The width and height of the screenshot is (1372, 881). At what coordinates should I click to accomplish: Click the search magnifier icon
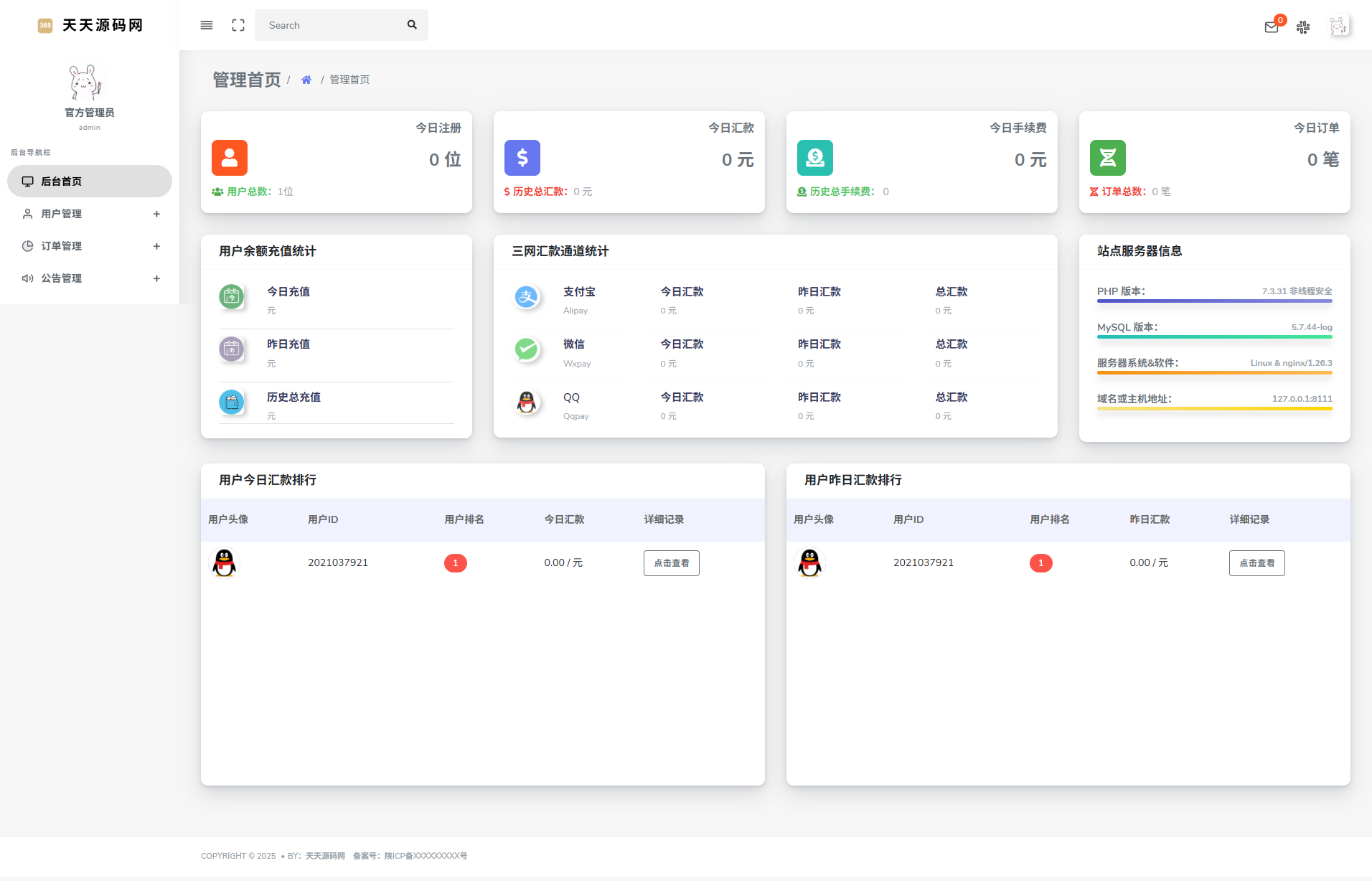click(412, 24)
